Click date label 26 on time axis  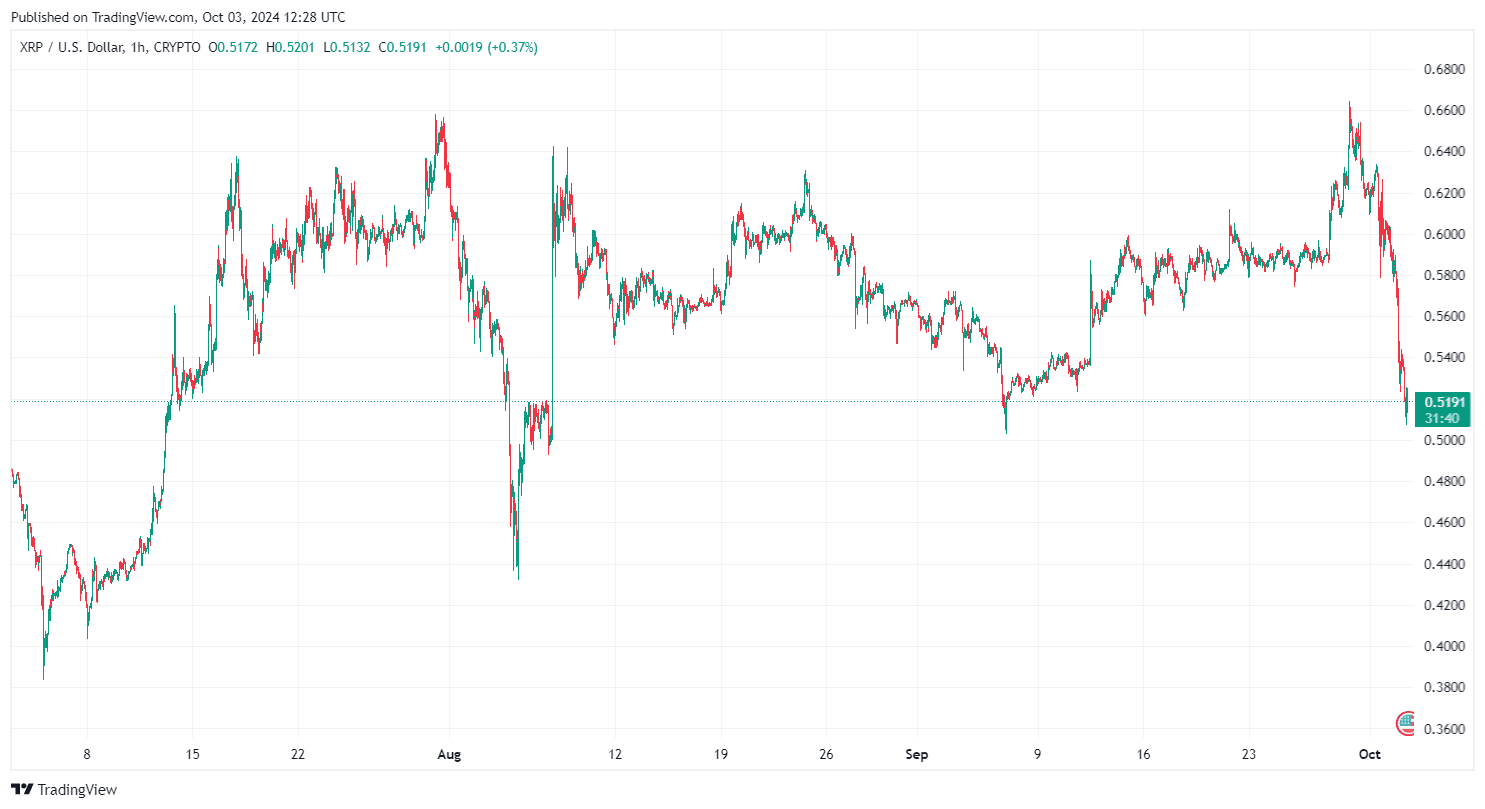coord(826,755)
